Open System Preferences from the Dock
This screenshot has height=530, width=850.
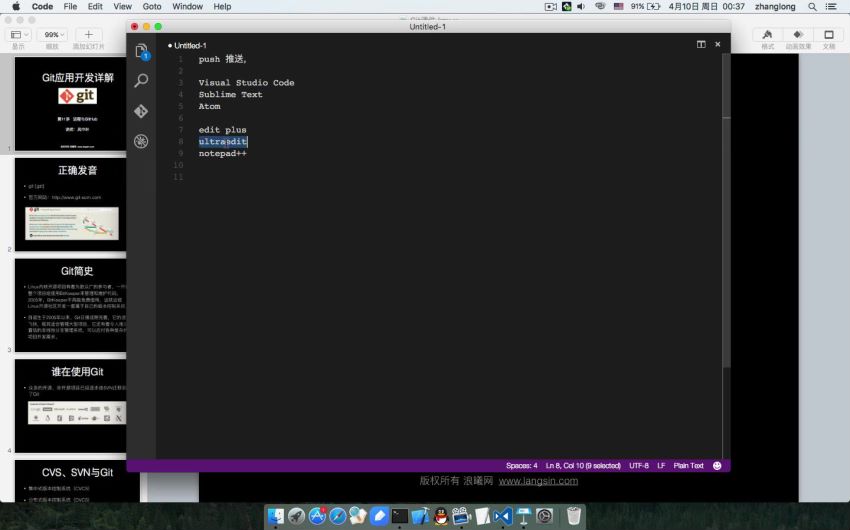[x=544, y=516]
